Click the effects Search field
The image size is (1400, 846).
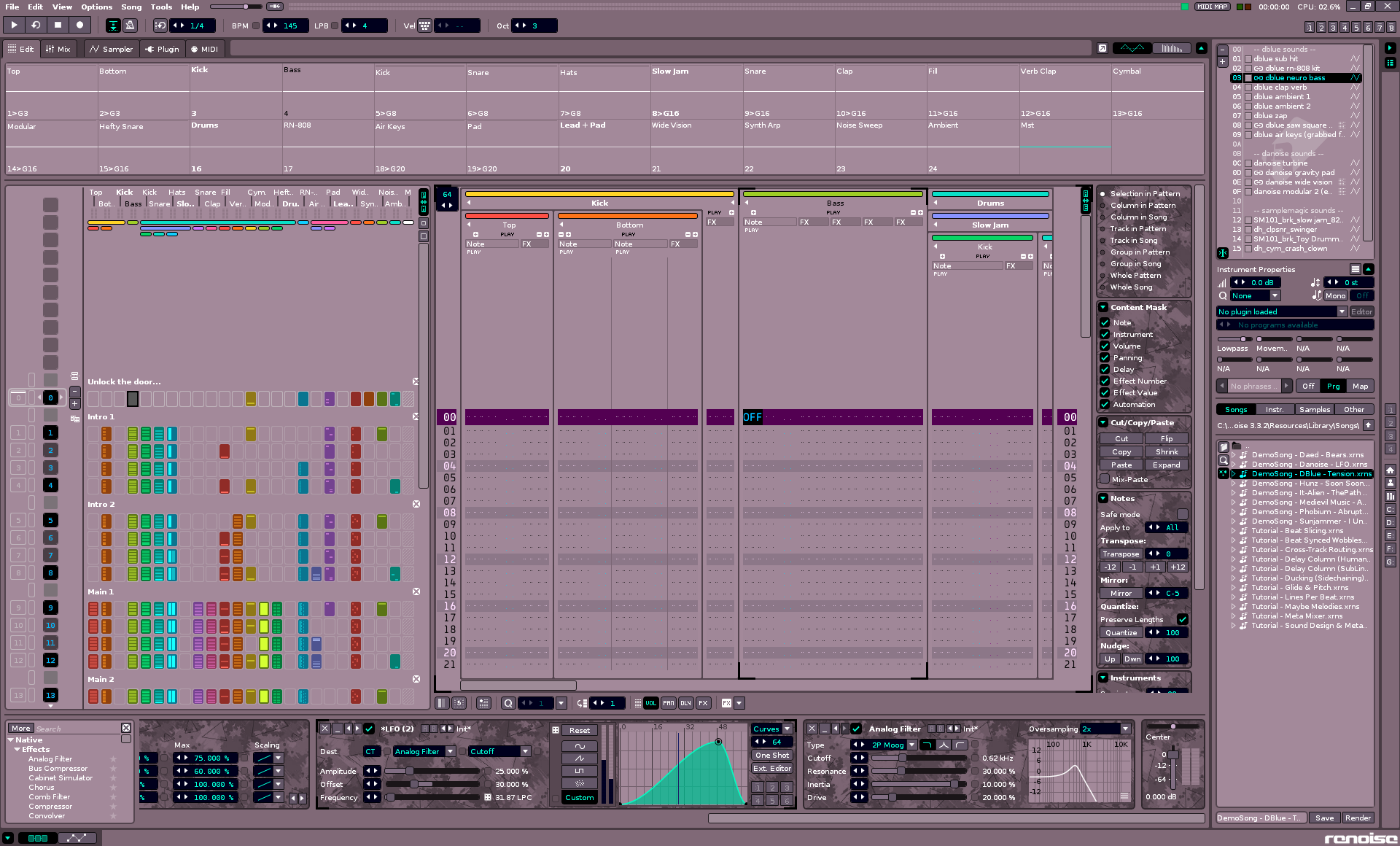click(77, 728)
